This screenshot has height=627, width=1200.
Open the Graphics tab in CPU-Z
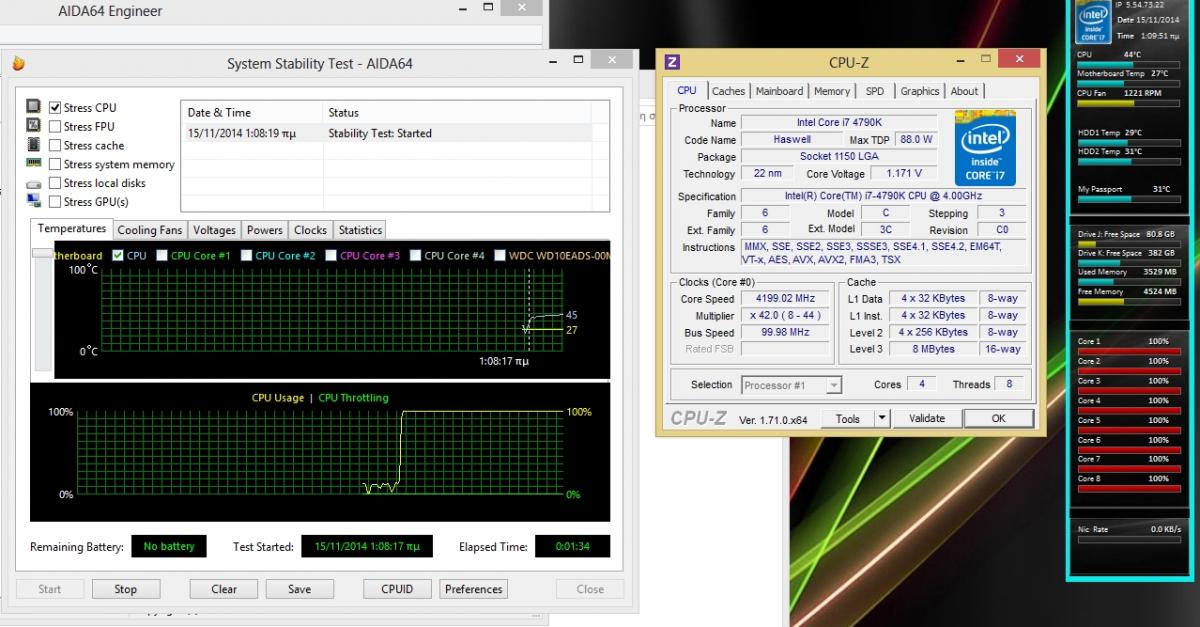click(920, 91)
